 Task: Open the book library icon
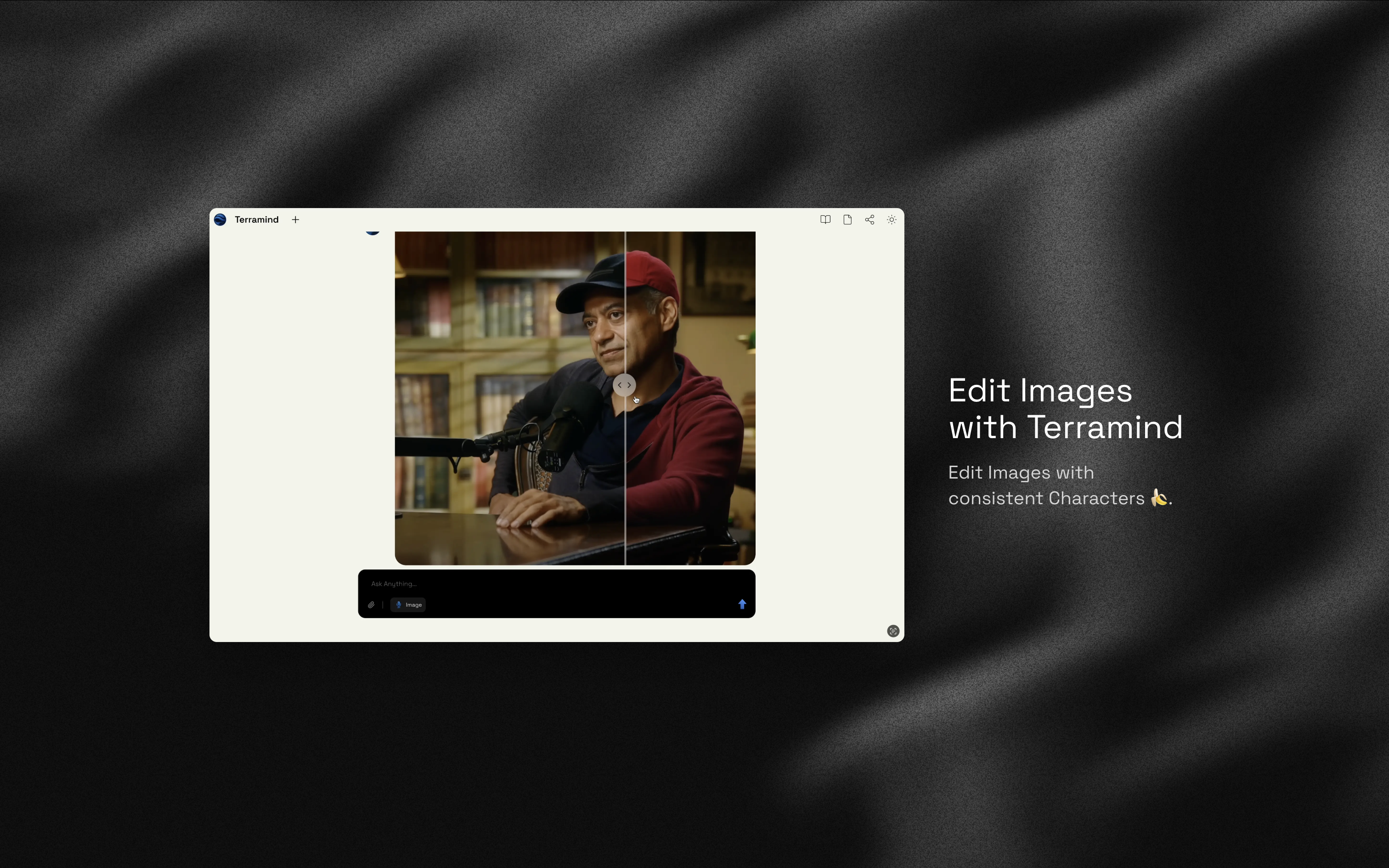(825, 220)
